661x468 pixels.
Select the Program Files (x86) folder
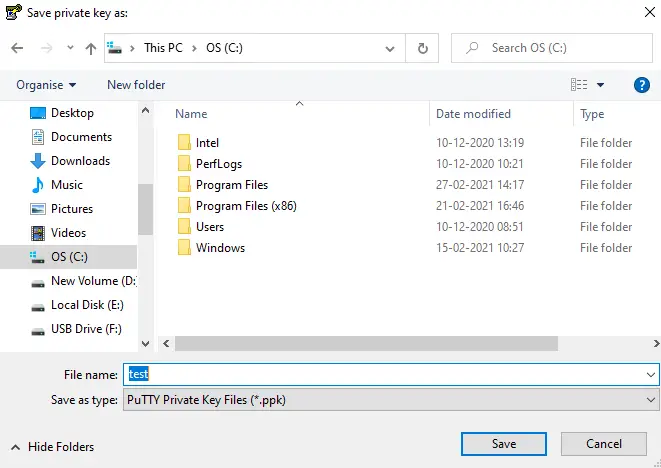tap(246, 206)
